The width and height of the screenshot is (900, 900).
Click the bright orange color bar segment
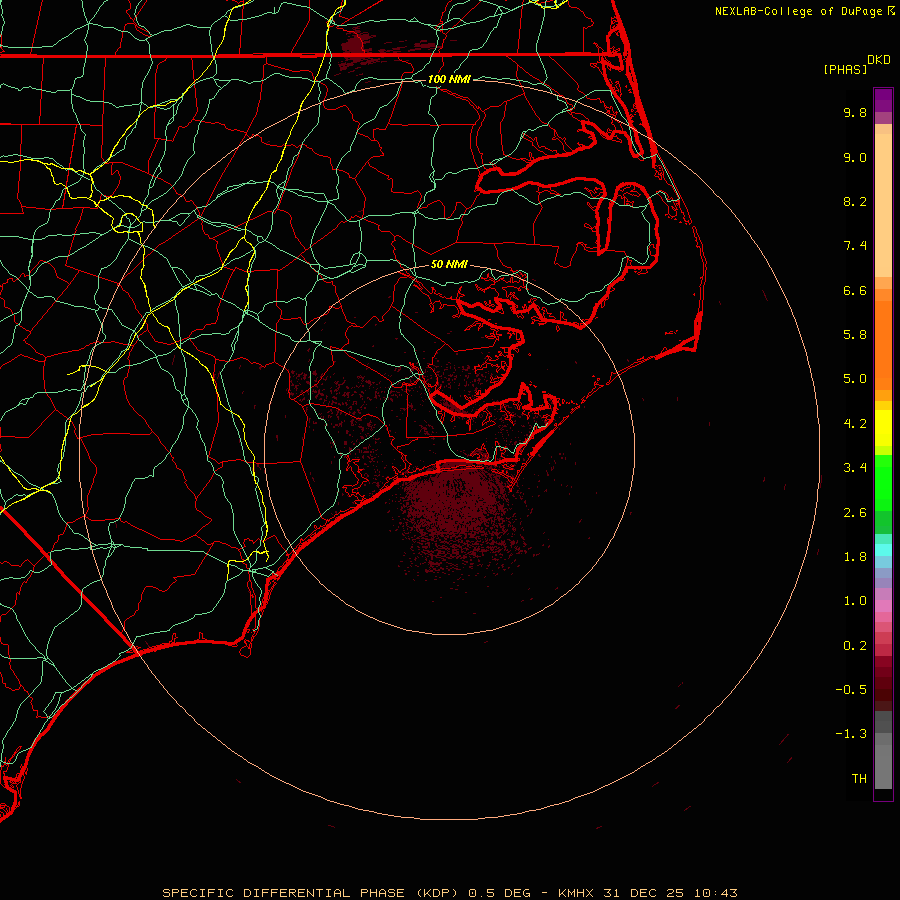pyautogui.click(x=883, y=344)
